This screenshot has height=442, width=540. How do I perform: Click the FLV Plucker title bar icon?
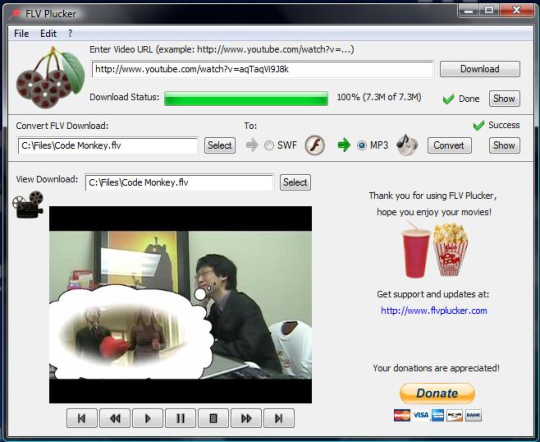pyautogui.click(x=15, y=14)
